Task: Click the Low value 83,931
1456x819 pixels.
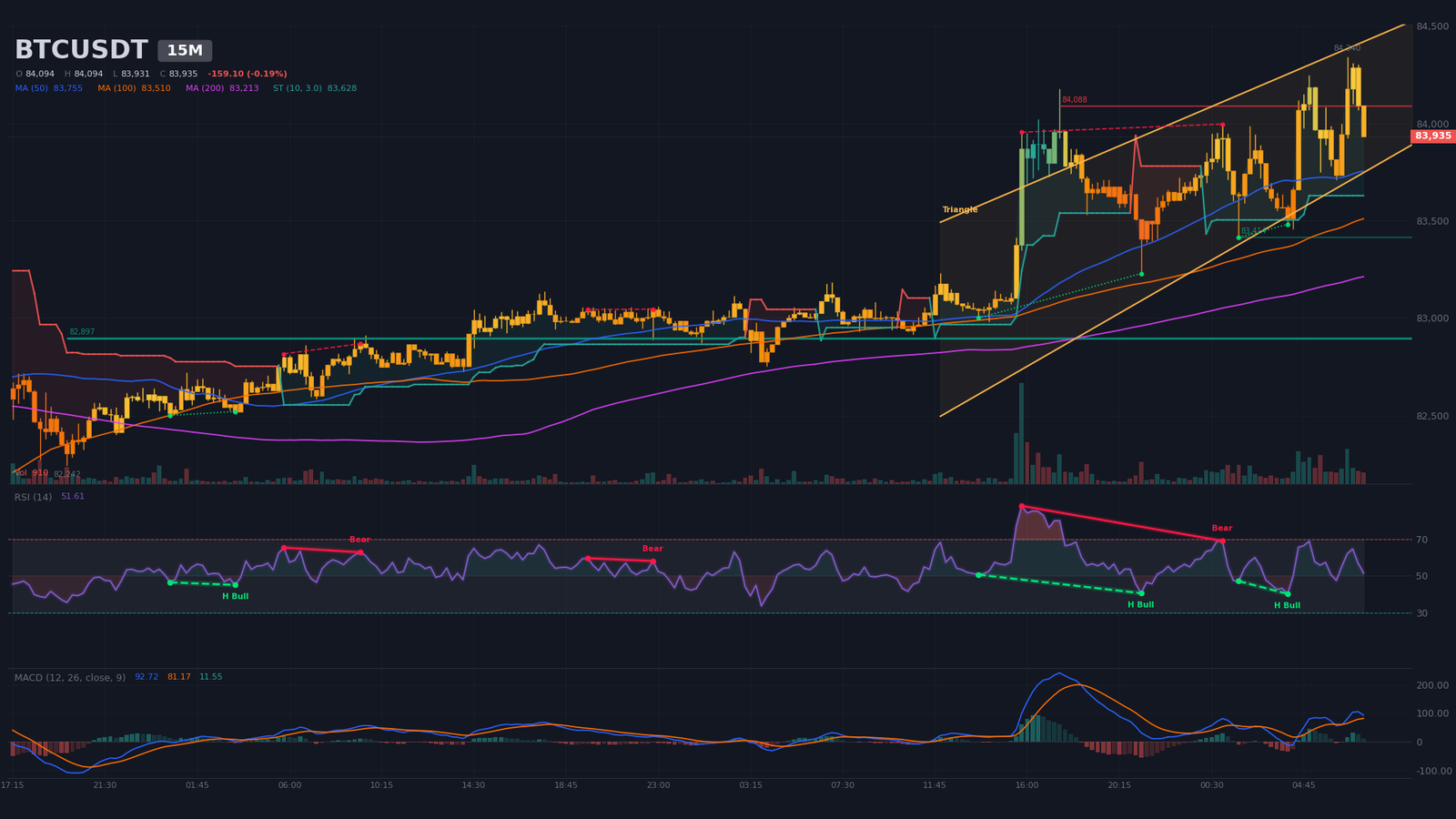Action: click(136, 74)
